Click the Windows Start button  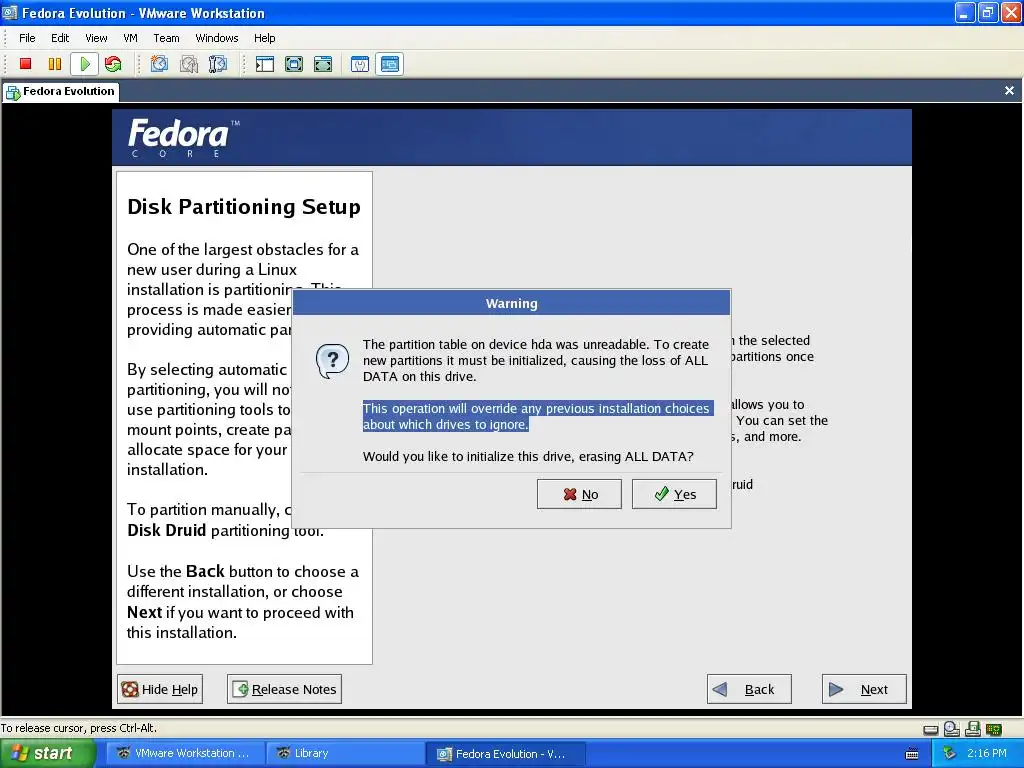coord(47,754)
